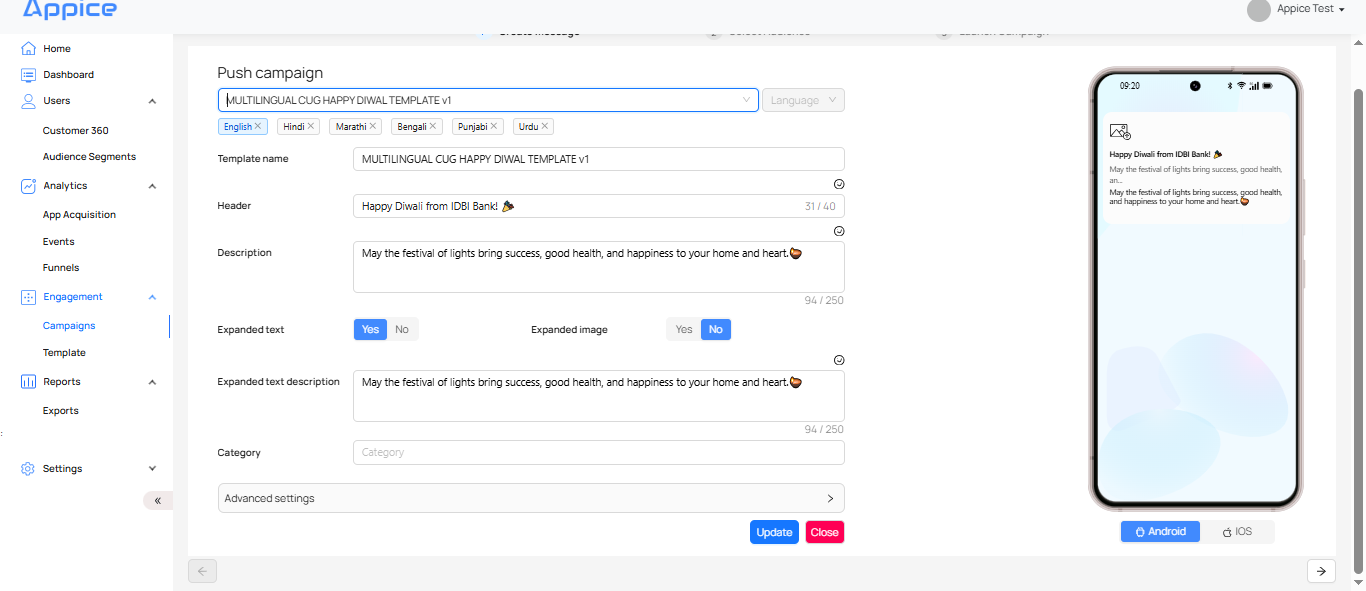Click the Appice logo
This screenshot has width=1366, height=591.
coord(70,9)
